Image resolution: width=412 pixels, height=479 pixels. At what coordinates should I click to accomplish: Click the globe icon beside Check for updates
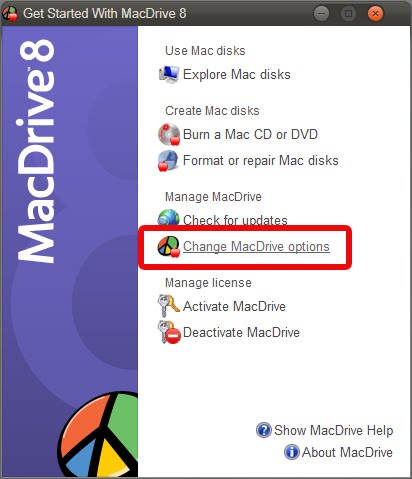(x=169, y=217)
